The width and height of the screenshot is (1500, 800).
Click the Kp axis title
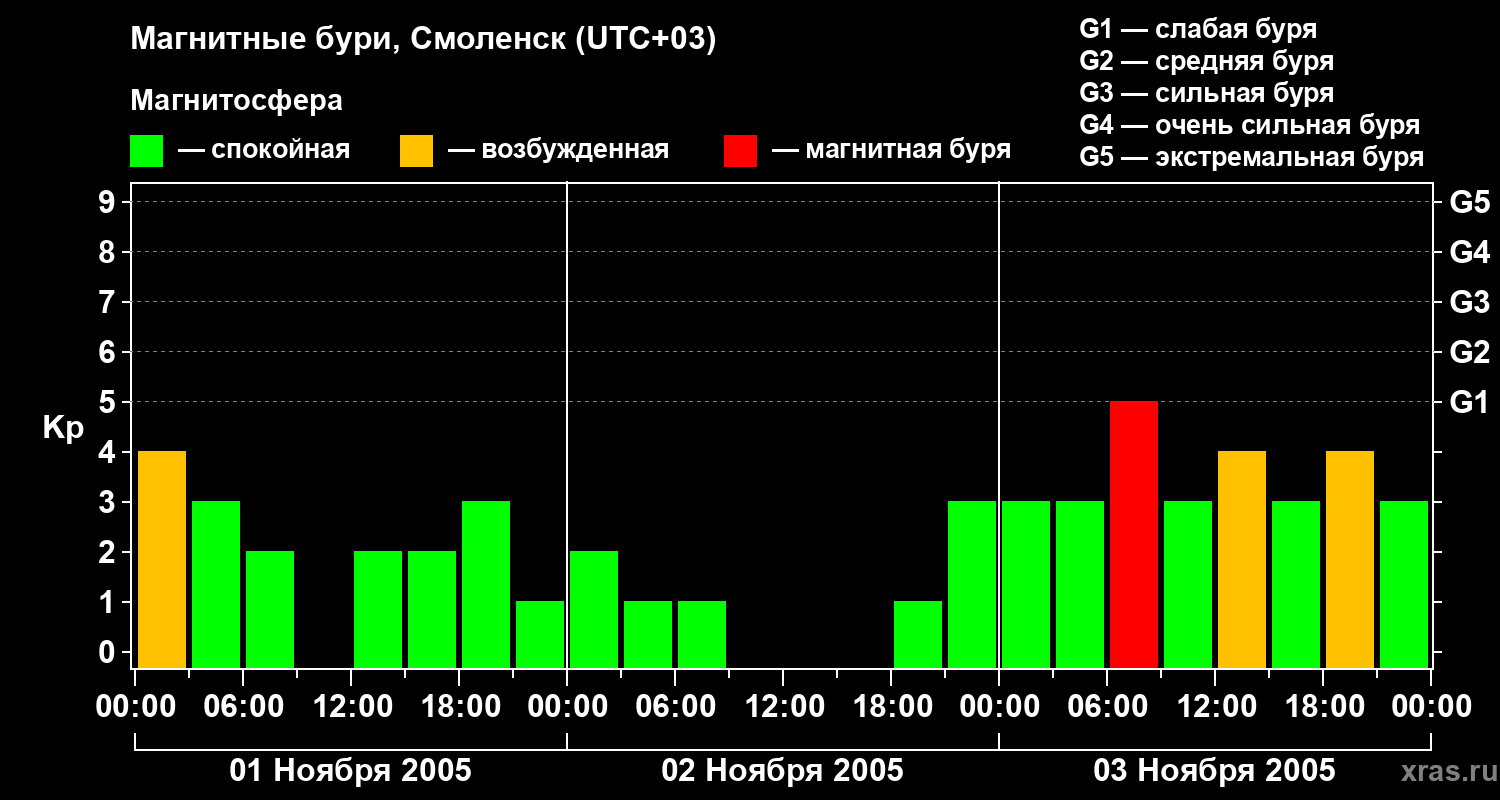63,429
